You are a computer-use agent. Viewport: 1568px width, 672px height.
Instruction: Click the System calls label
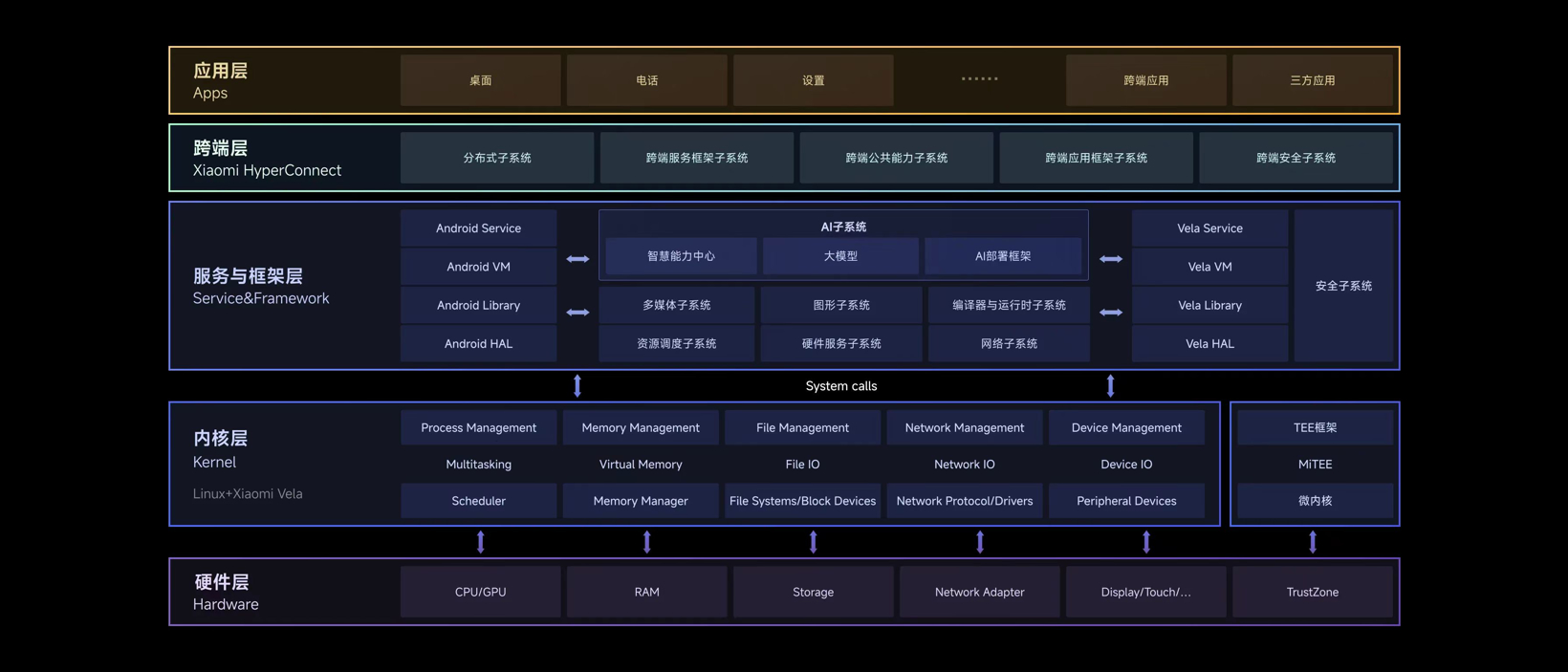pyautogui.click(x=841, y=386)
